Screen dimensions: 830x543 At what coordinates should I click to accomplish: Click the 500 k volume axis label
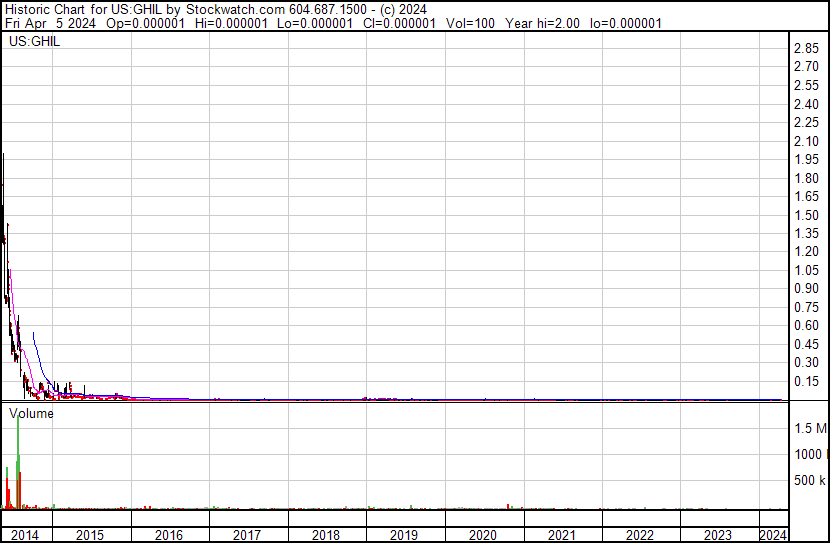point(809,481)
